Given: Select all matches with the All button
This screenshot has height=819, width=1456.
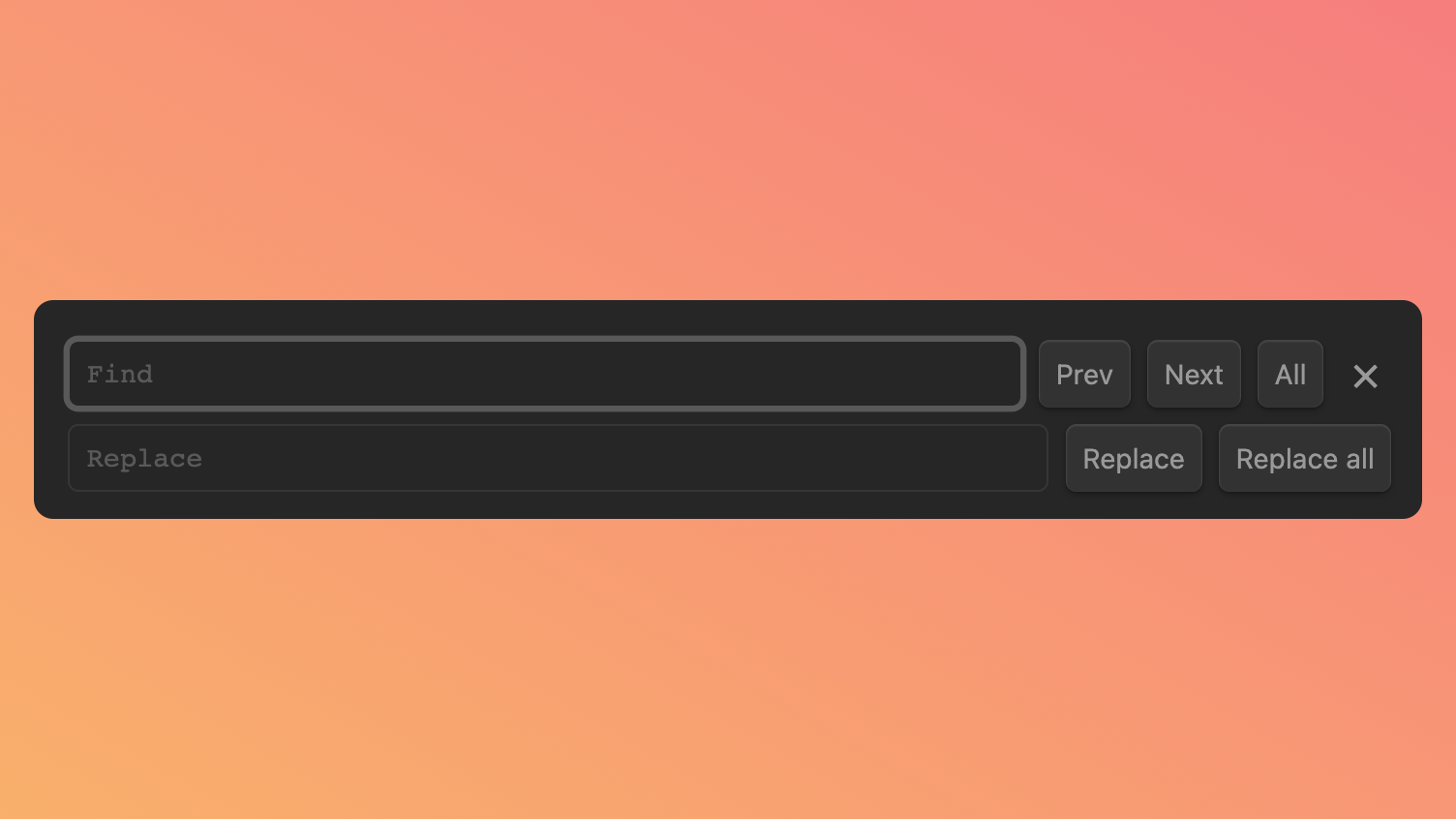Looking at the screenshot, I should click(x=1289, y=374).
